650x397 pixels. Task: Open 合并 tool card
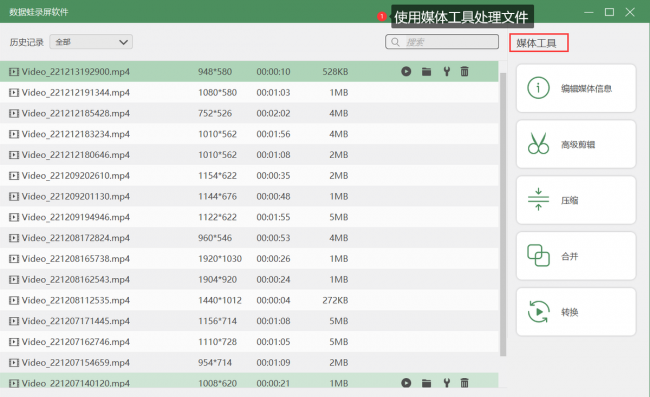pos(576,256)
